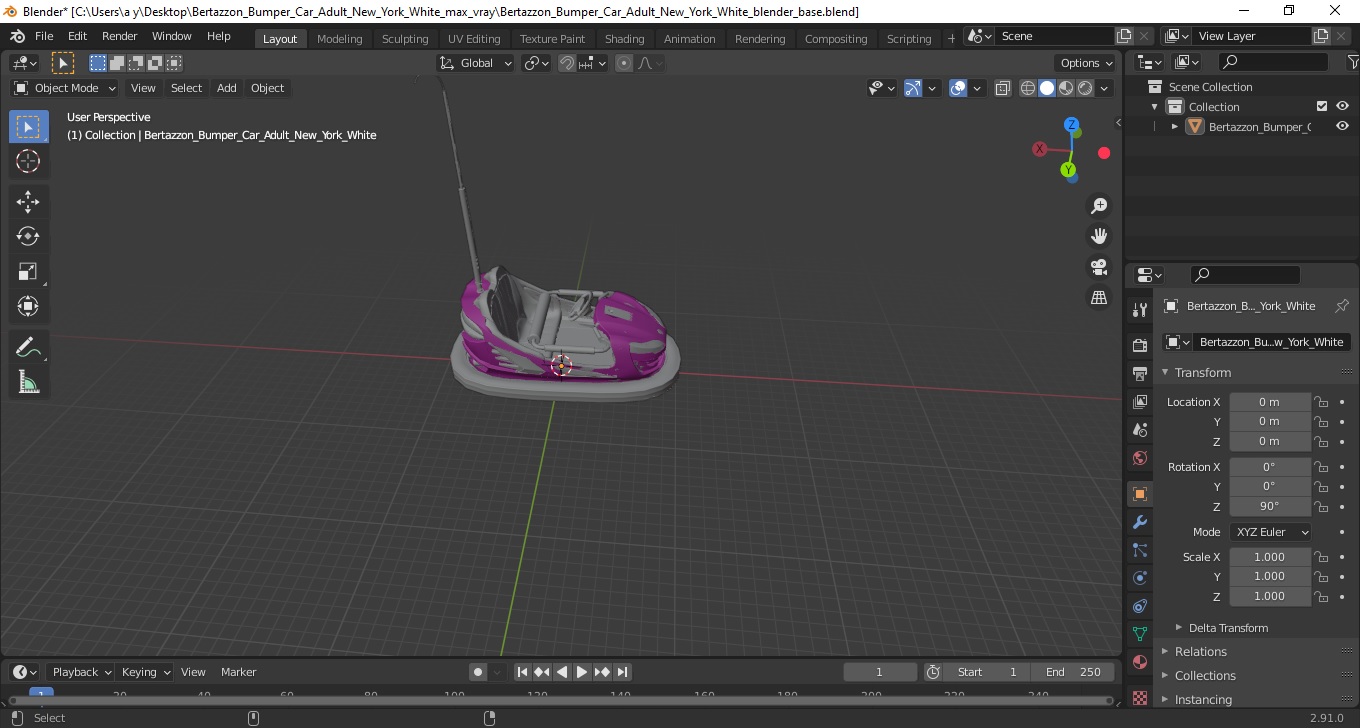Switch to wireframe viewport shading
The height and width of the screenshot is (728, 1360).
coord(1028,88)
